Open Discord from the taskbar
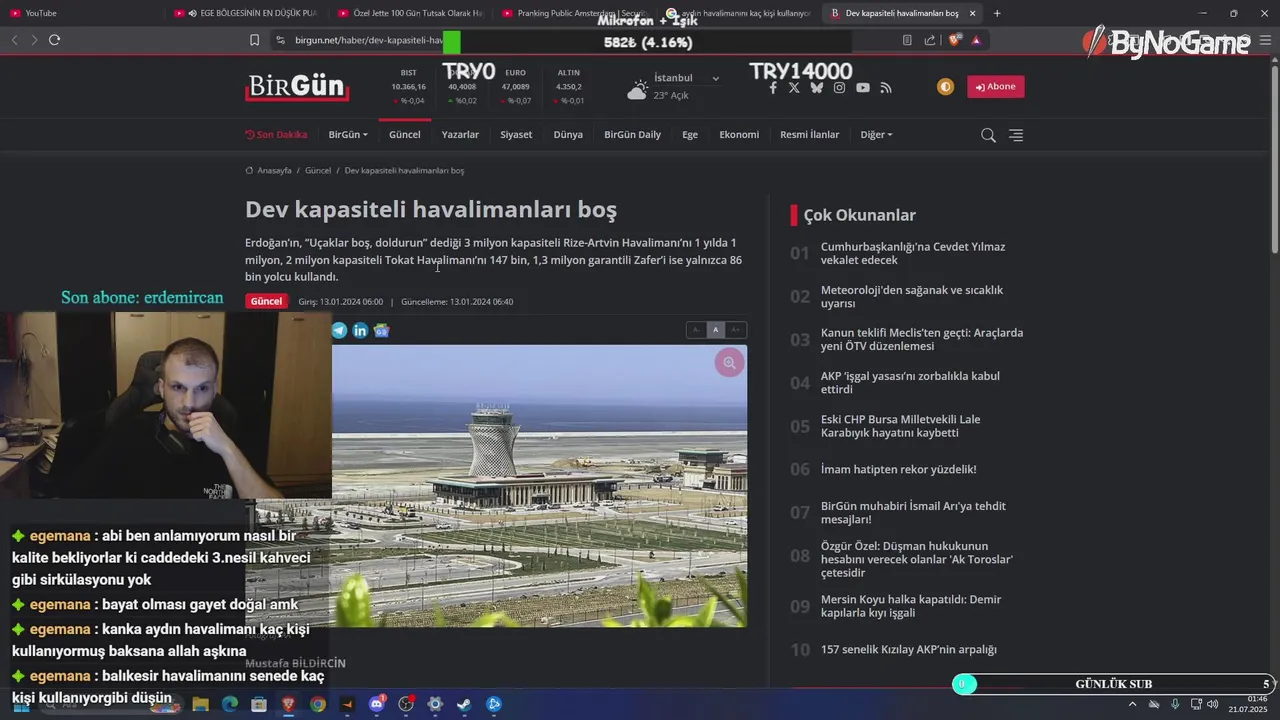The height and width of the screenshot is (720, 1280). [x=377, y=704]
